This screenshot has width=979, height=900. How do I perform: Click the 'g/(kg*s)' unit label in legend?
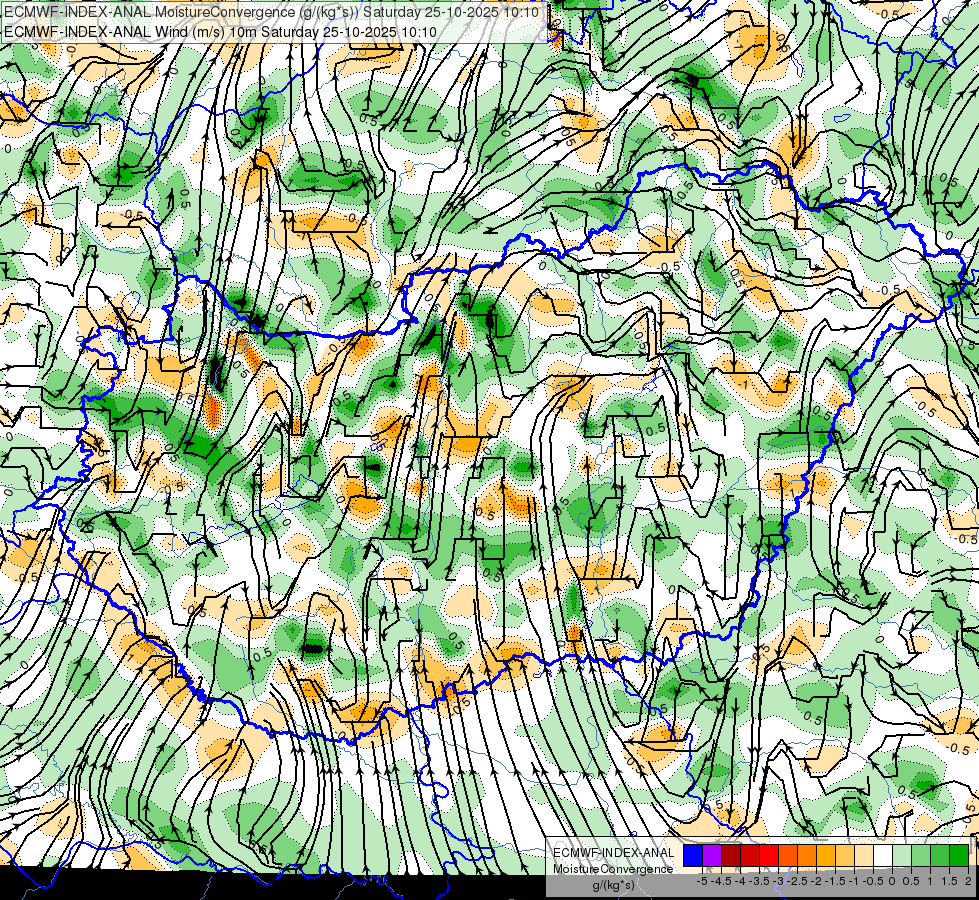(x=613, y=886)
